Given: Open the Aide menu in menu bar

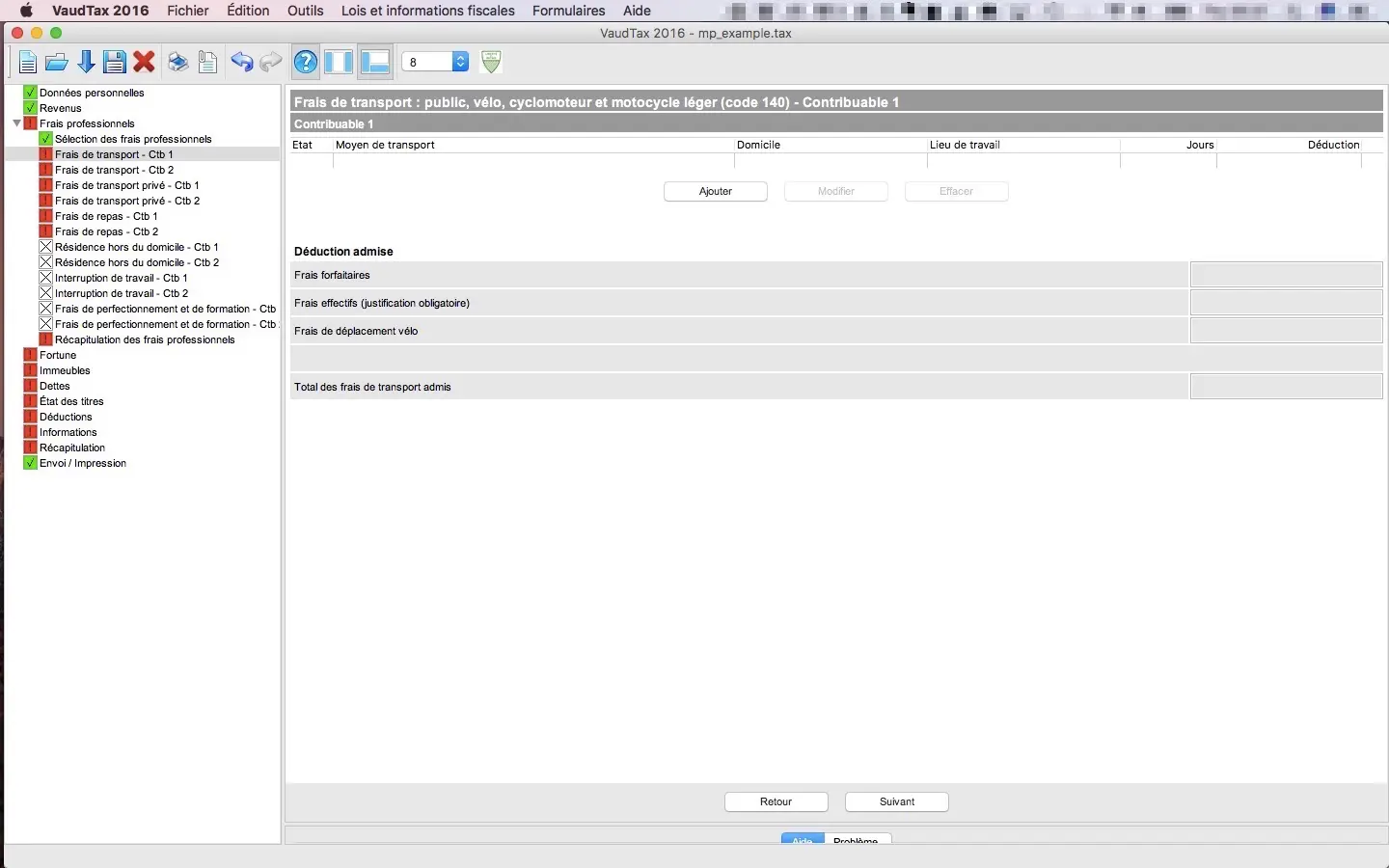Looking at the screenshot, I should (637, 11).
